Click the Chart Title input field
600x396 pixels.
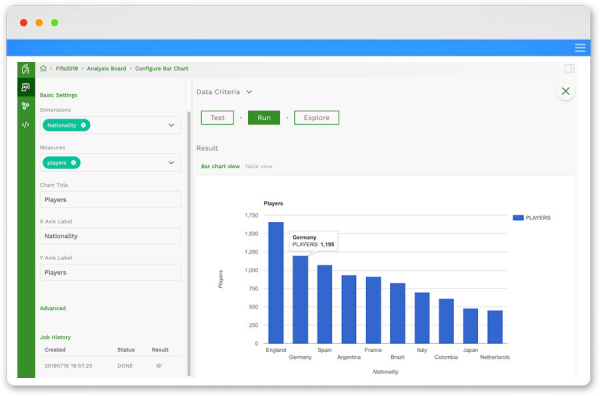[110, 200]
